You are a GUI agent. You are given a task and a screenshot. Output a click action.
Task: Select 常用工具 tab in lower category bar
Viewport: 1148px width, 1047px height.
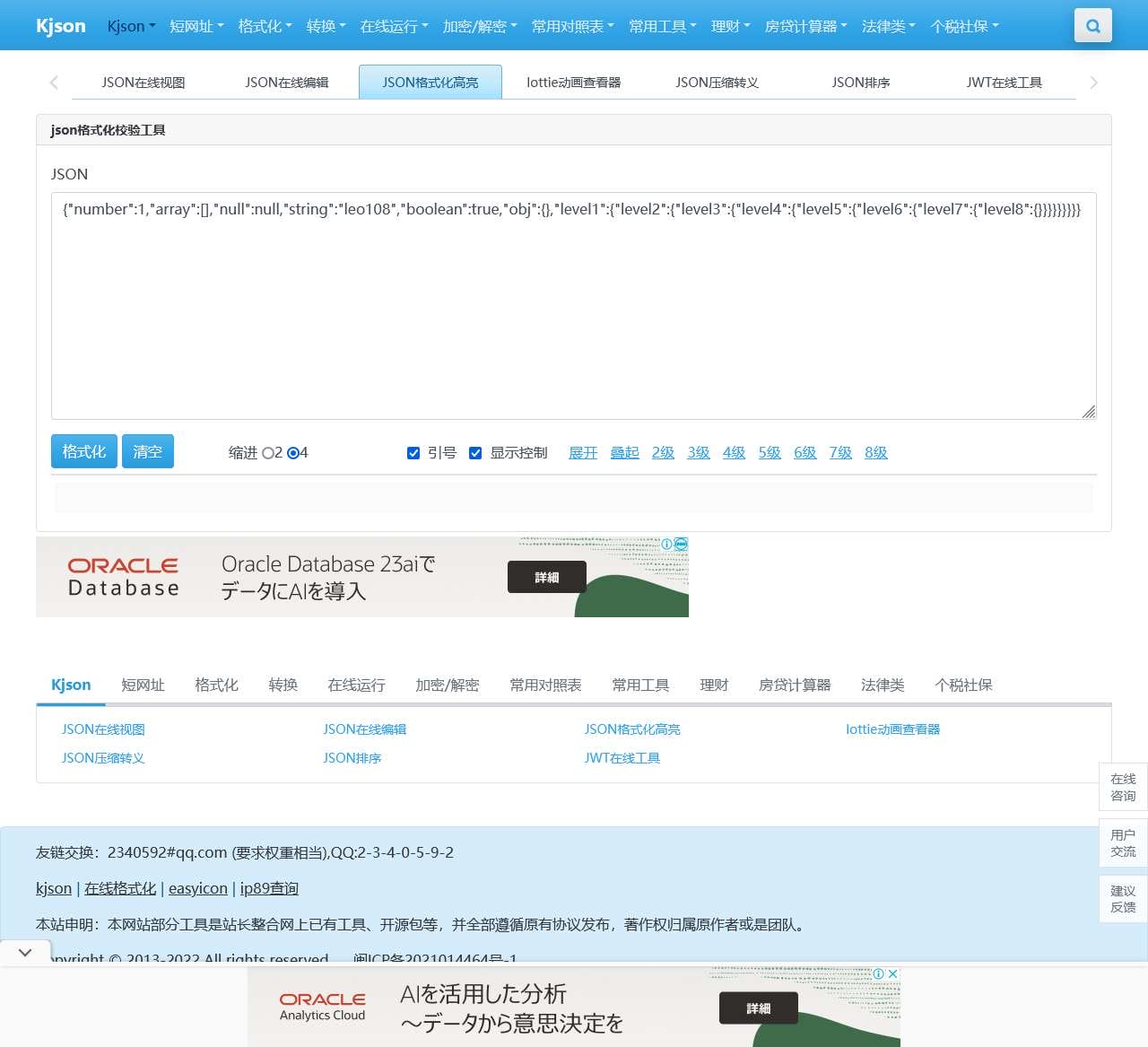coord(640,685)
